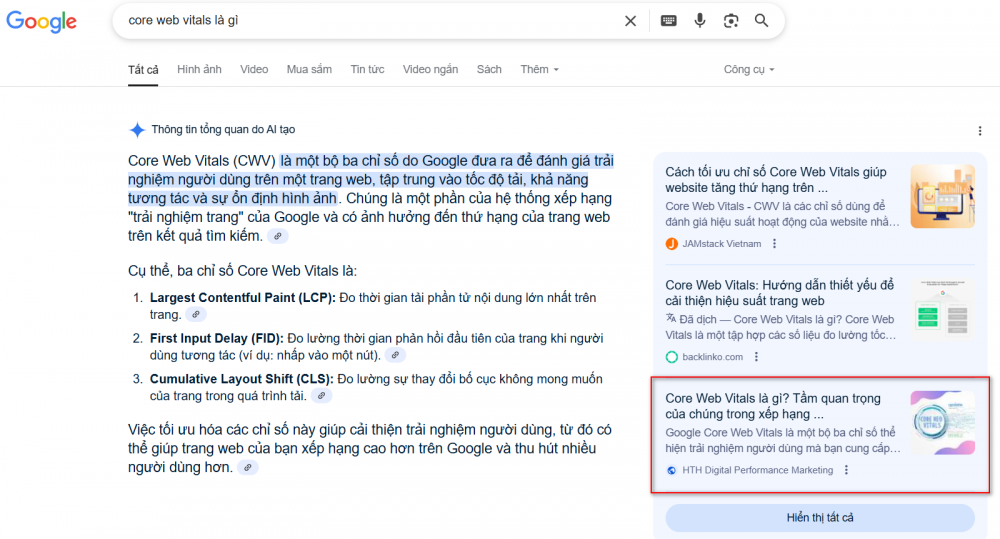Click the 'JAMstack Vietnam' source name
This screenshot has width=1000, height=539.
pos(721,244)
